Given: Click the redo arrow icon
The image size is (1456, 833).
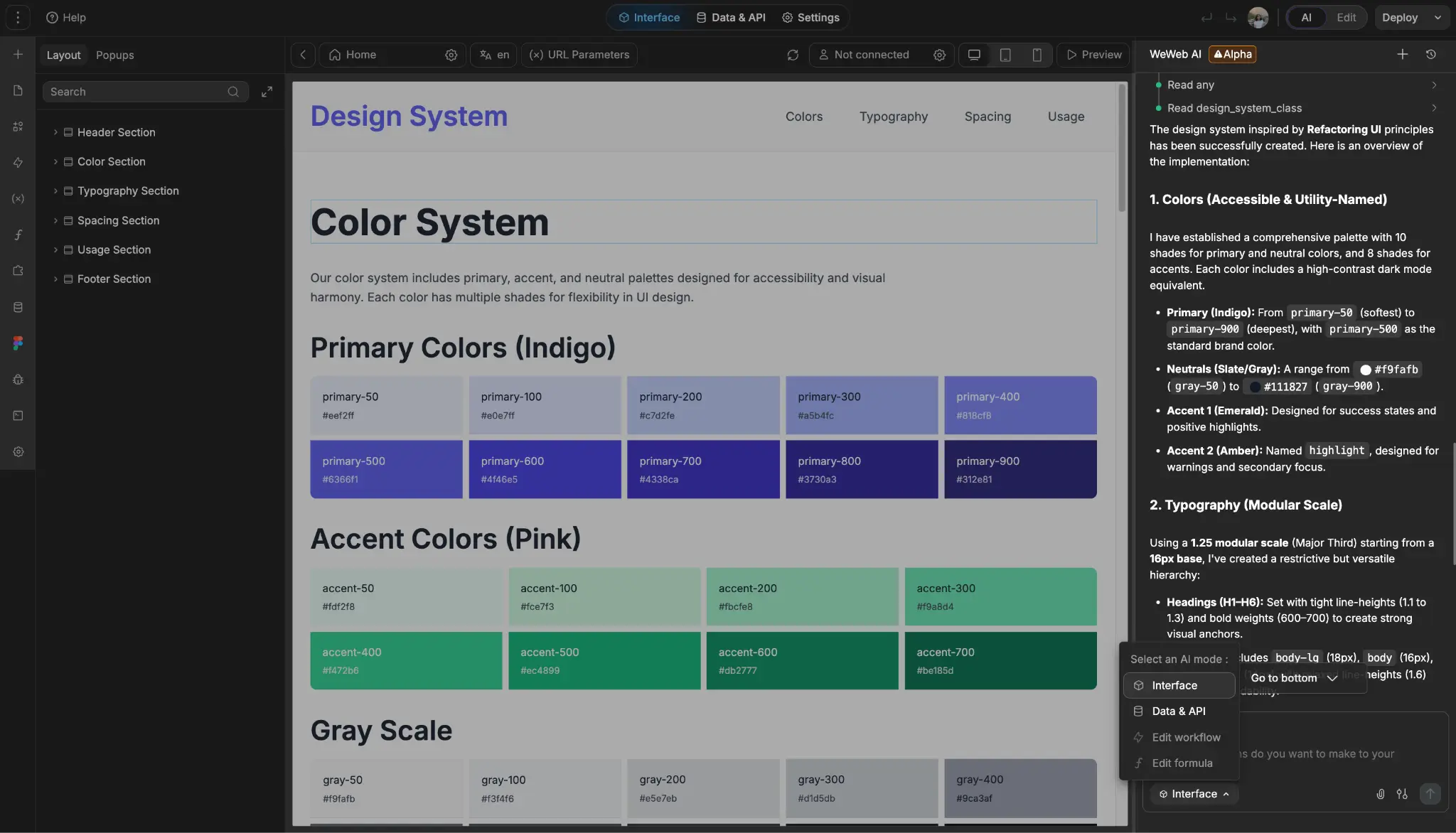Looking at the screenshot, I should point(1231,18).
